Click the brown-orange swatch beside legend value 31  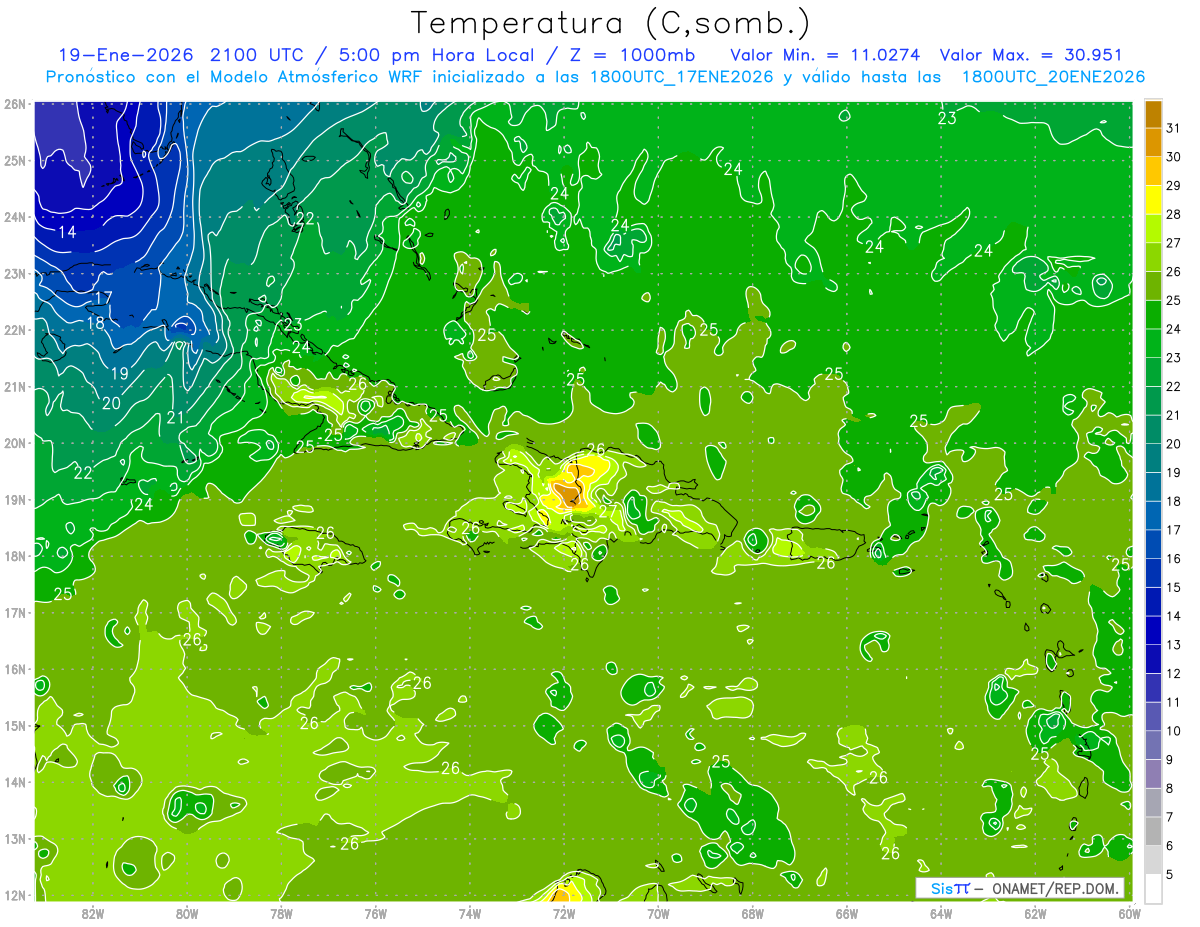[1153, 114]
